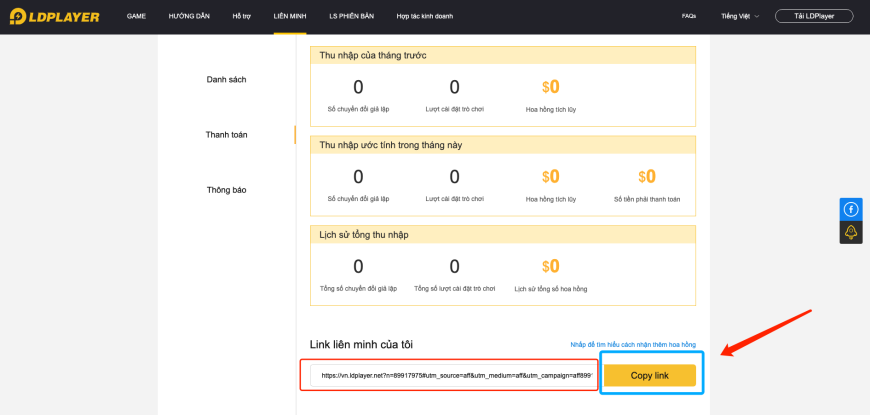
Task: Select Thông báo in the sidebar
Action: (226, 190)
